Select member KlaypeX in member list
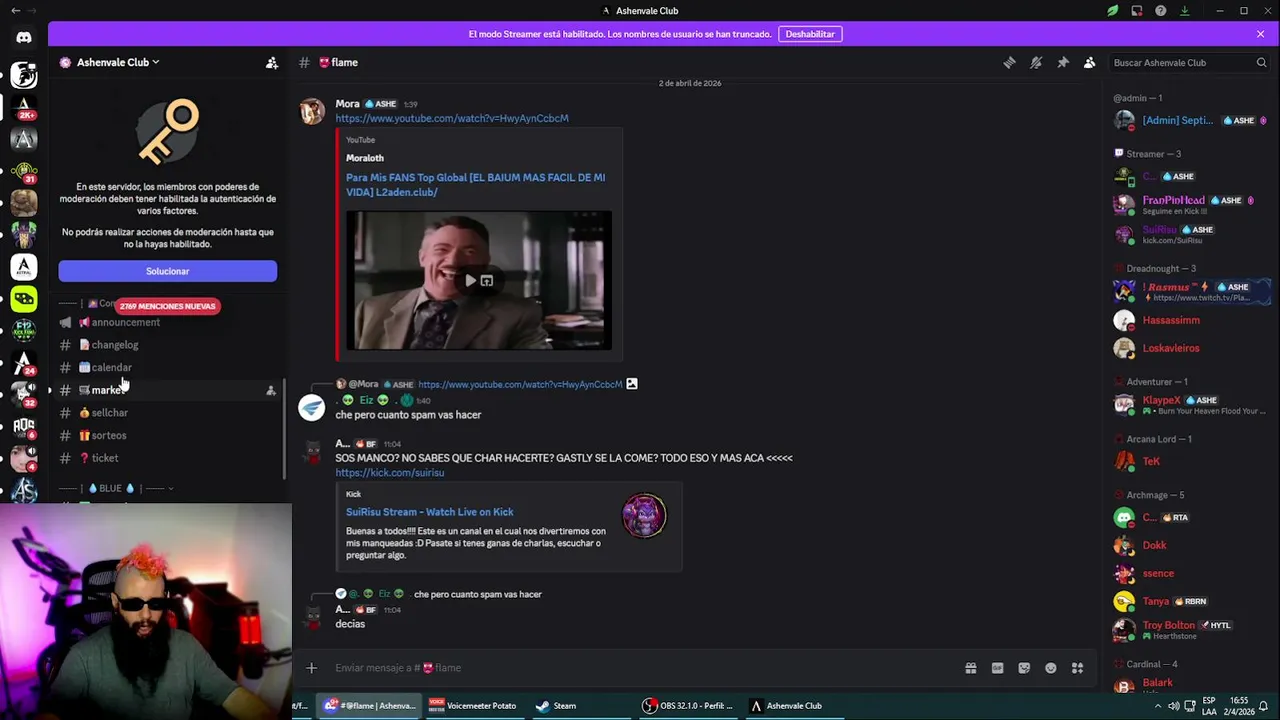Image resolution: width=1280 pixels, height=720 pixels. 1190,404
